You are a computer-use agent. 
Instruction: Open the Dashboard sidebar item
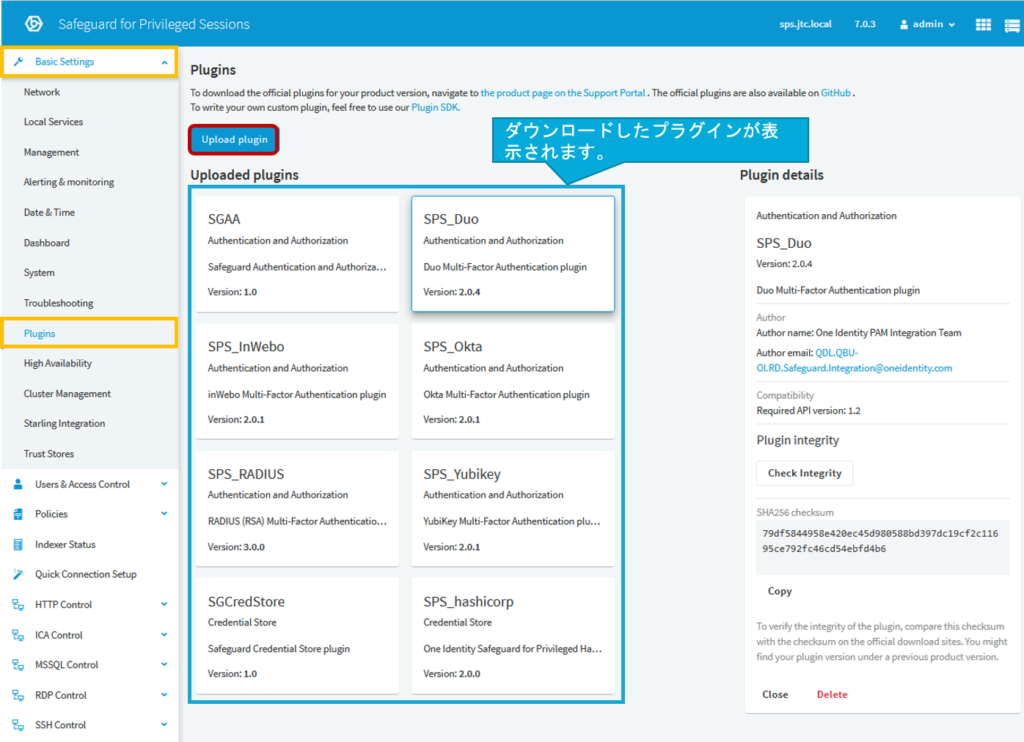46,243
